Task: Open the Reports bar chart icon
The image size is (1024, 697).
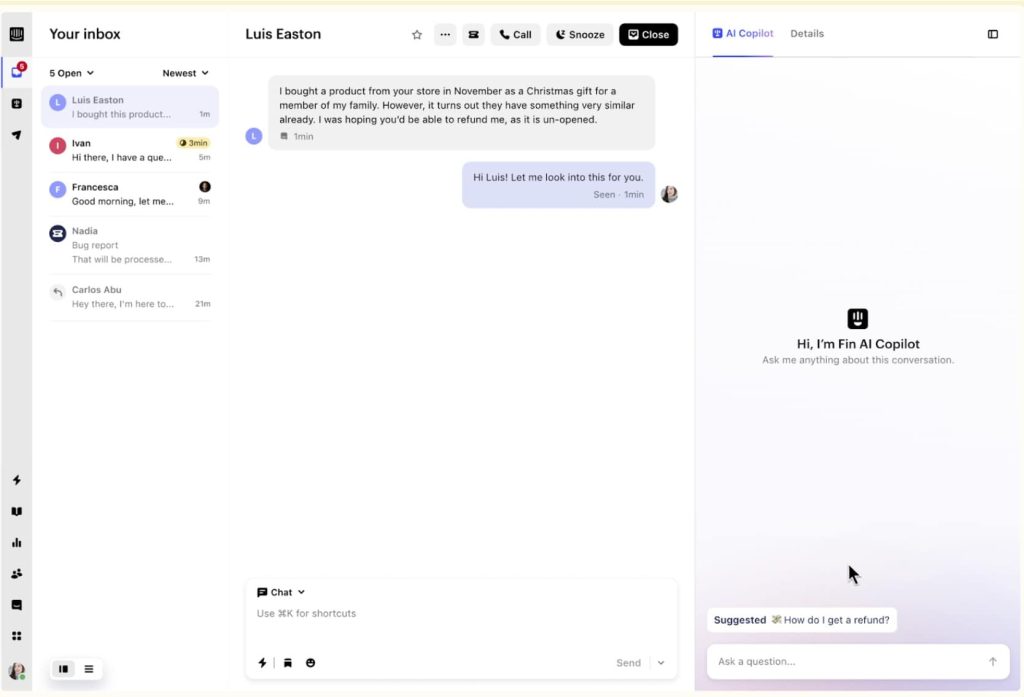Action: click(x=17, y=543)
